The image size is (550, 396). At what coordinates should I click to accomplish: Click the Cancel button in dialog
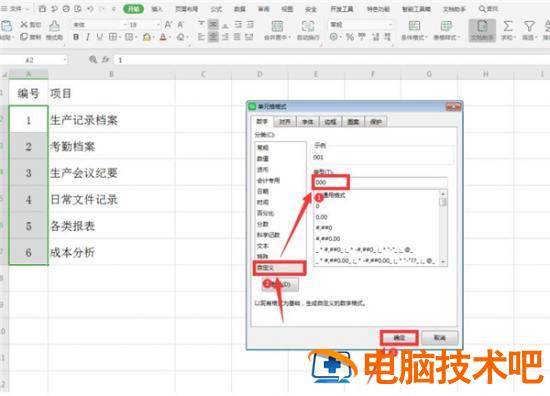[440, 338]
